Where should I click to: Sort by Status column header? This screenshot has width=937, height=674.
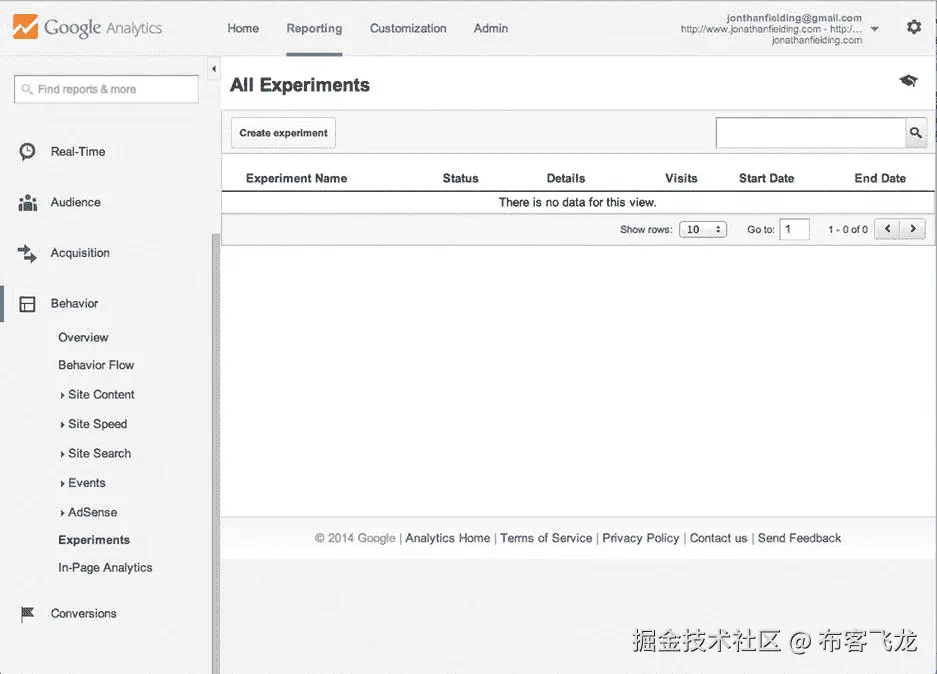click(460, 178)
